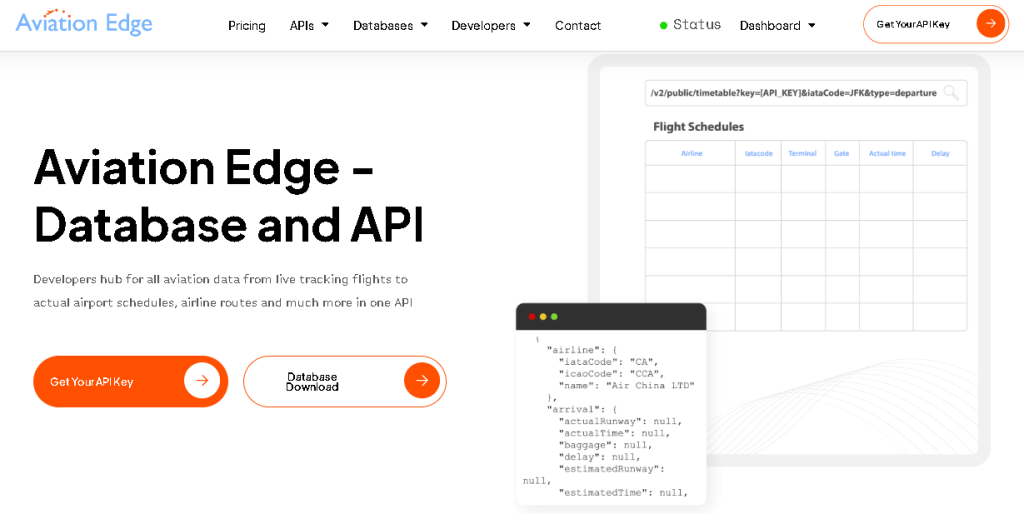Image resolution: width=1024 pixels, height=514 pixels.
Task: Click the "Air China LTD" name line
Action: (627, 385)
